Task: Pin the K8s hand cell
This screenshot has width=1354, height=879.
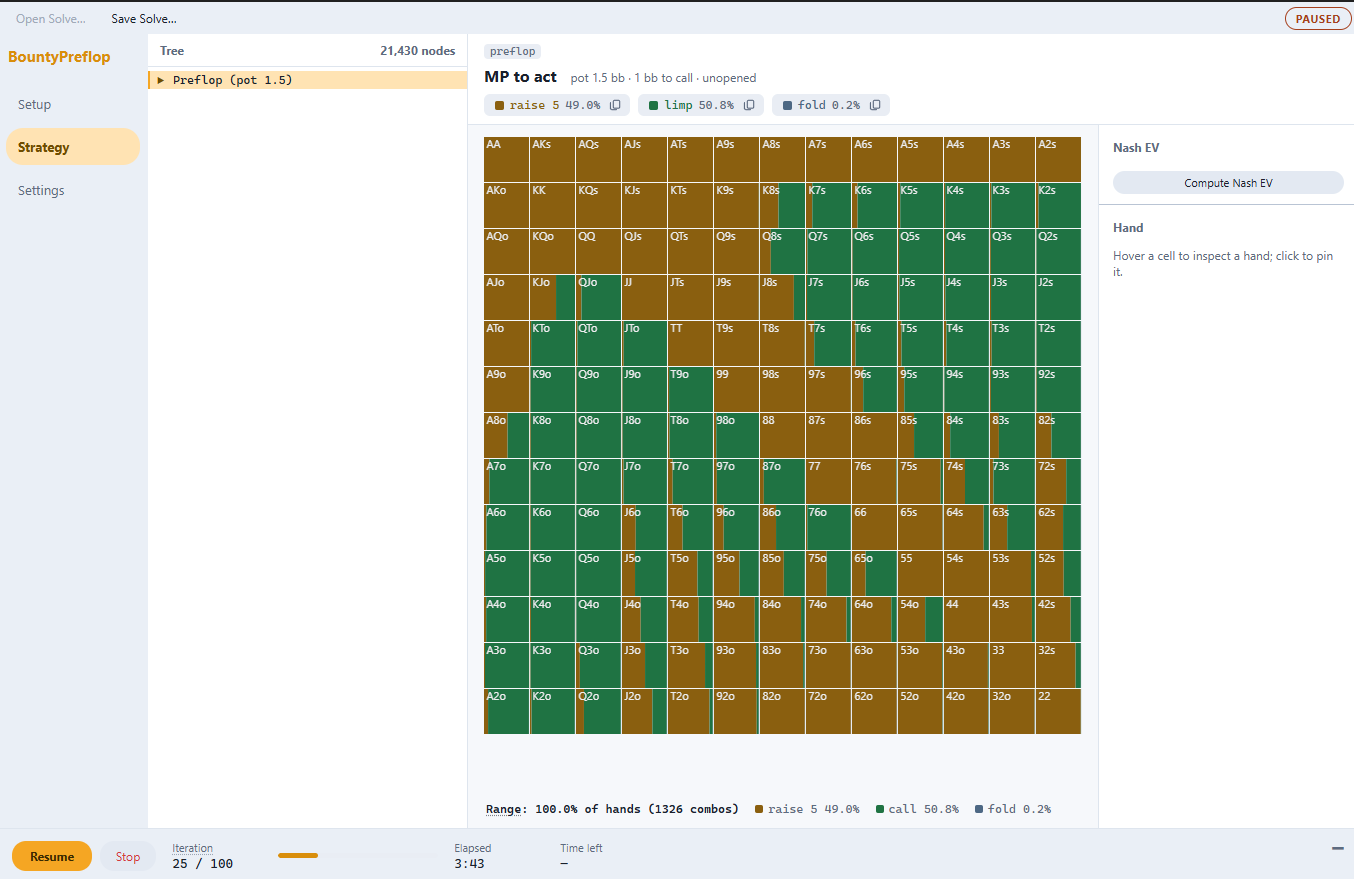Action: coord(783,205)
